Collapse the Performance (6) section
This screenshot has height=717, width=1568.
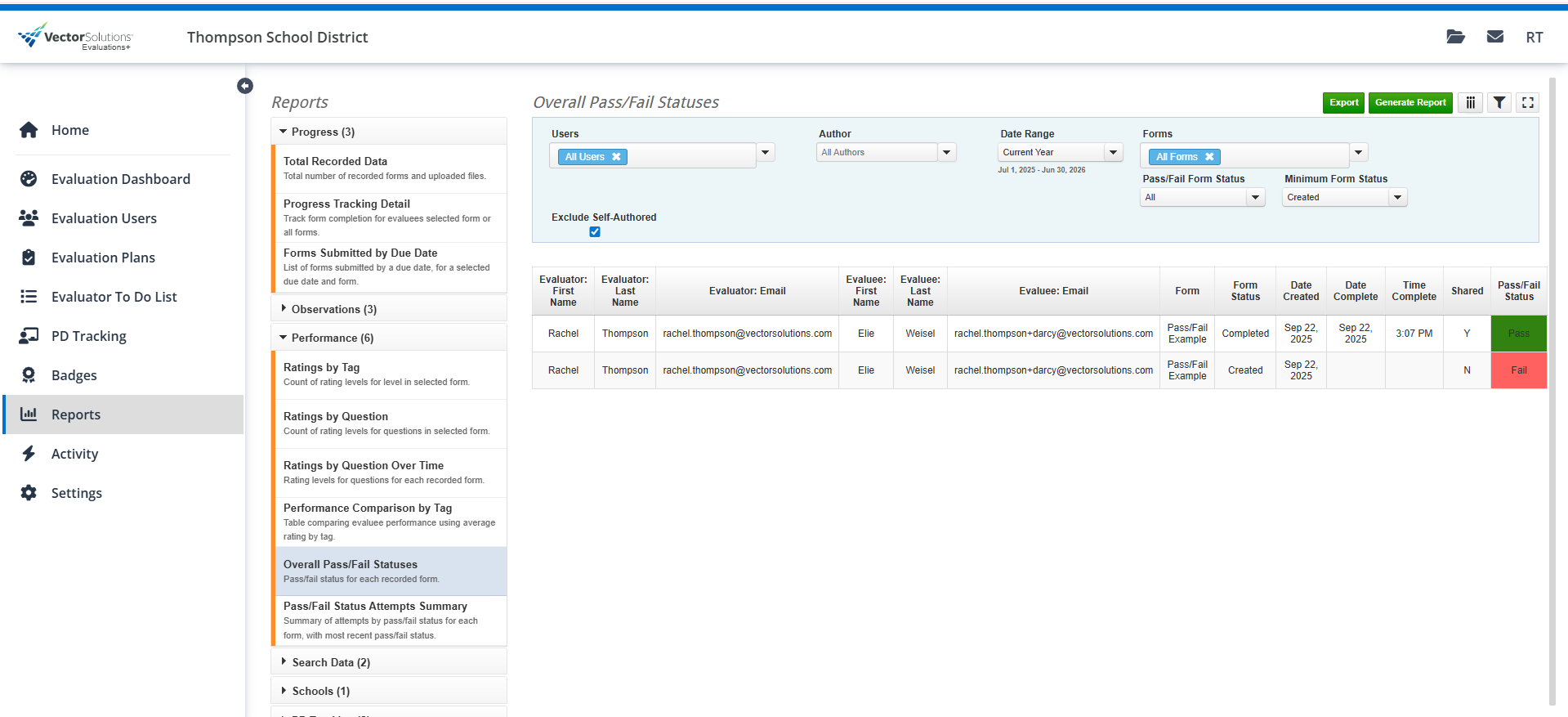(389, 338)
